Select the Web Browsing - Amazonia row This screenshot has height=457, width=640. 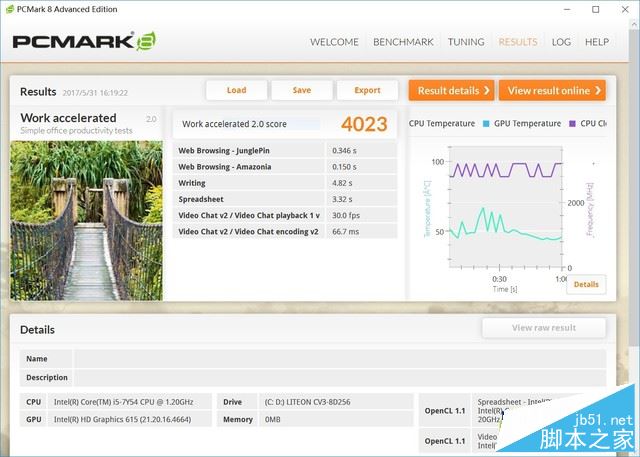tap(285, 167)
